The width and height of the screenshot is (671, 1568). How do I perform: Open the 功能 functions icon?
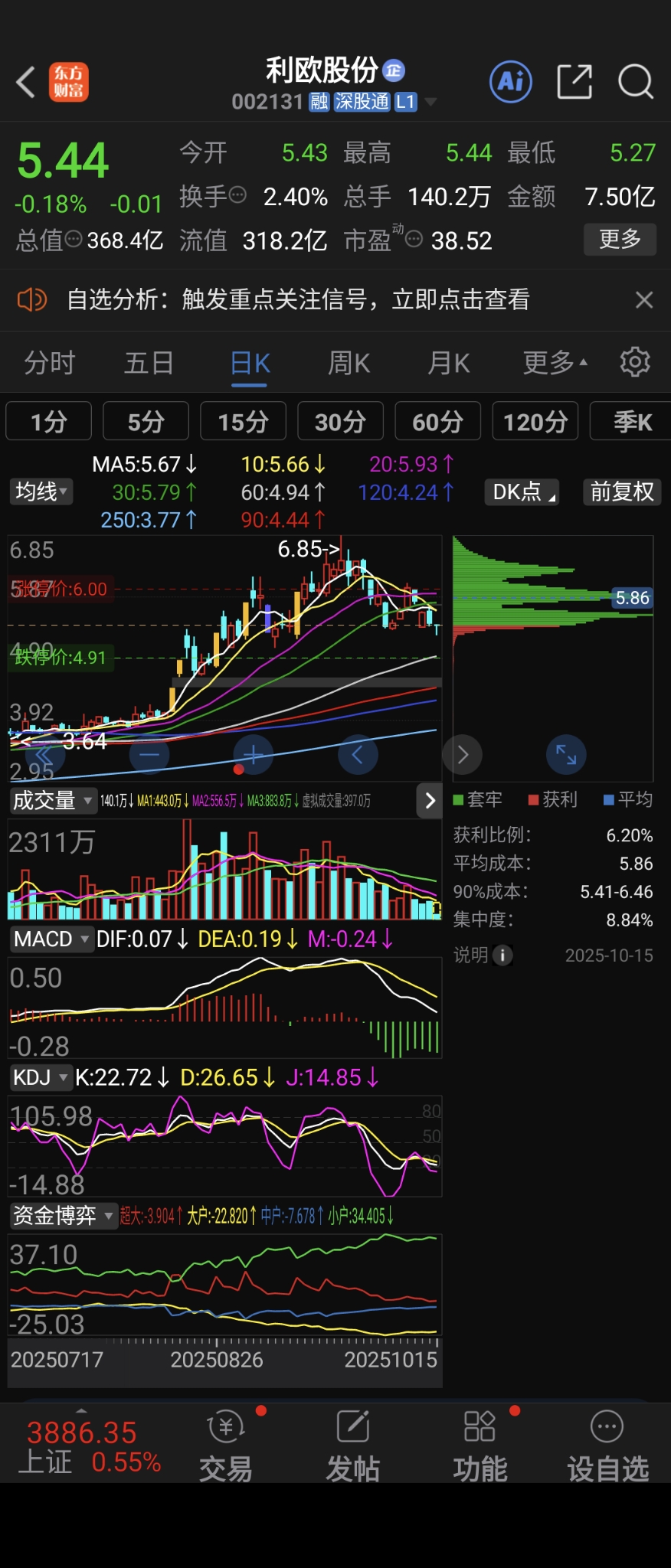click(x=480, y=1426)
